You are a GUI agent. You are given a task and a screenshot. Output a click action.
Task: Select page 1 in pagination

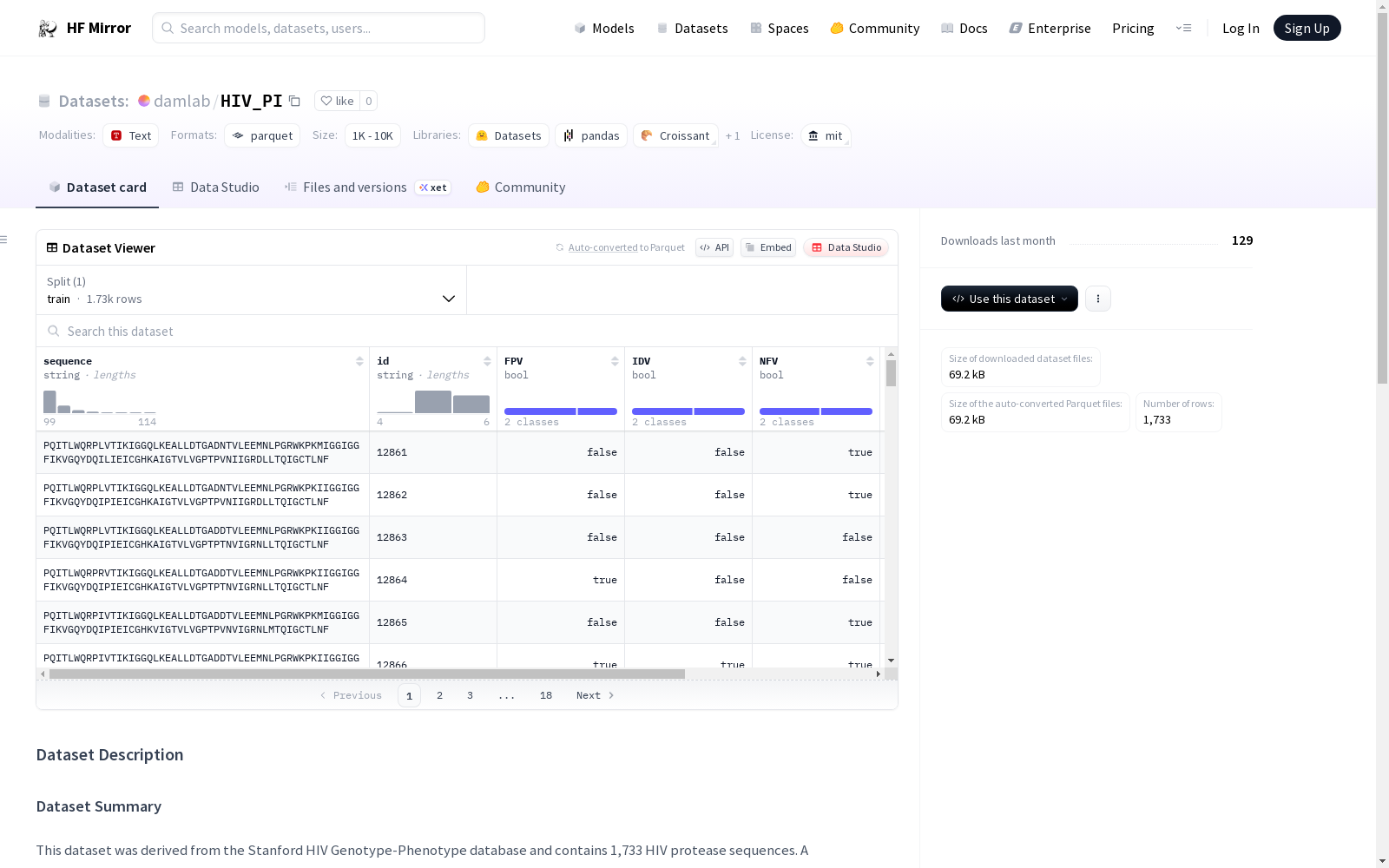click(409, 695)
